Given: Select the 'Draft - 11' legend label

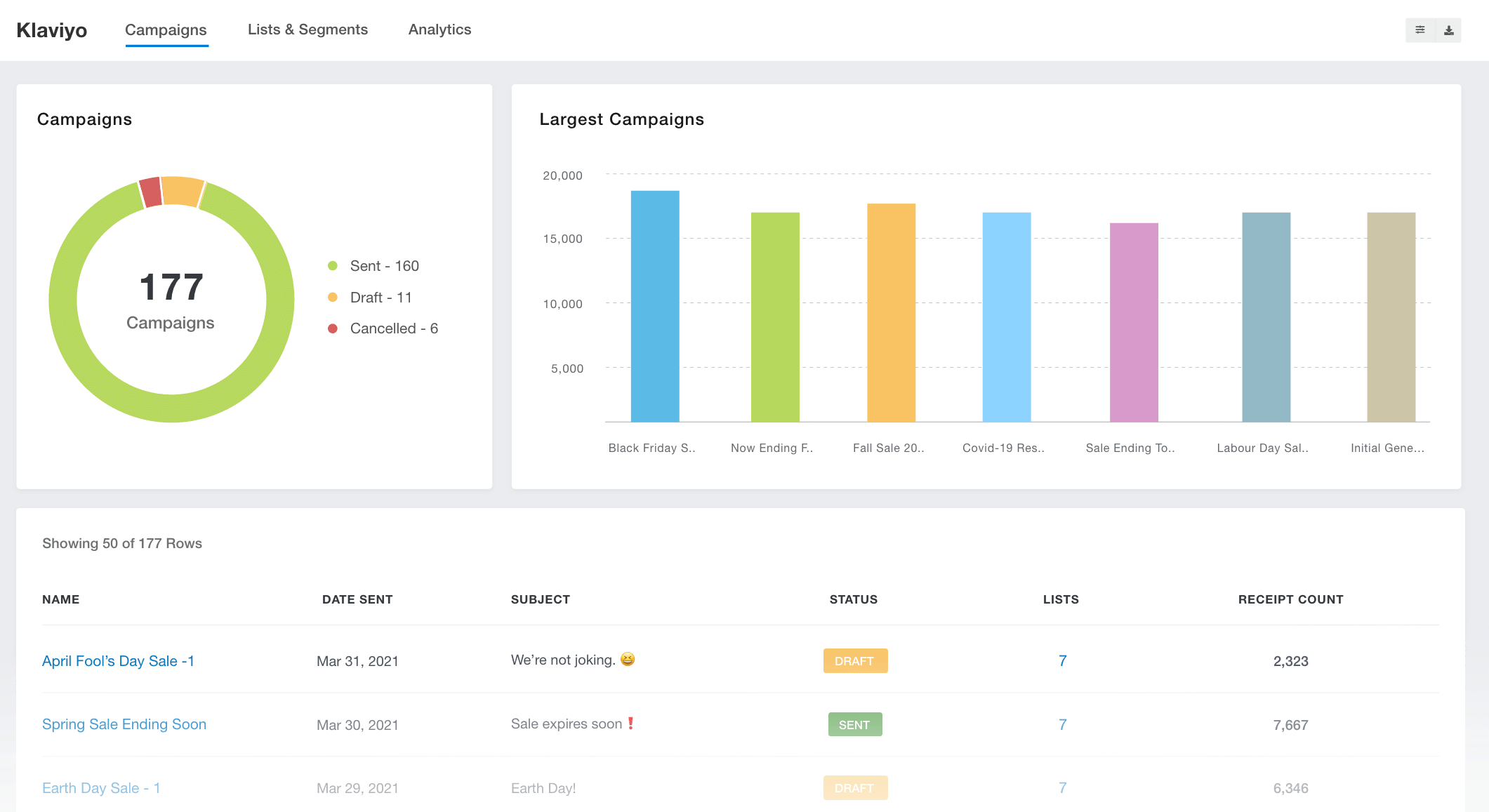Looking at the screenshot, I should pos(381,298).
